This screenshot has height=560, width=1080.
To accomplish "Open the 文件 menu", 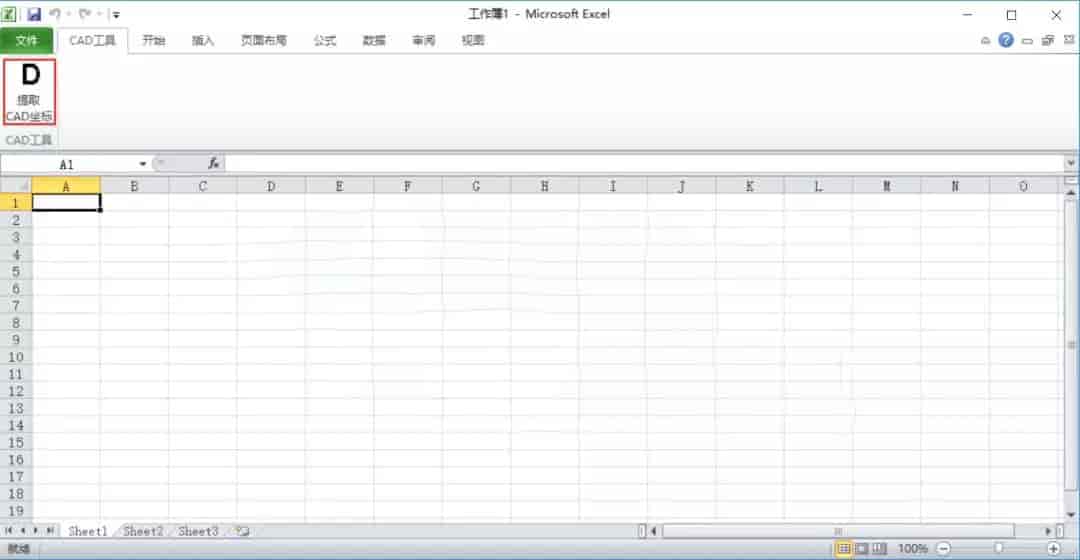I will (27, 41).
